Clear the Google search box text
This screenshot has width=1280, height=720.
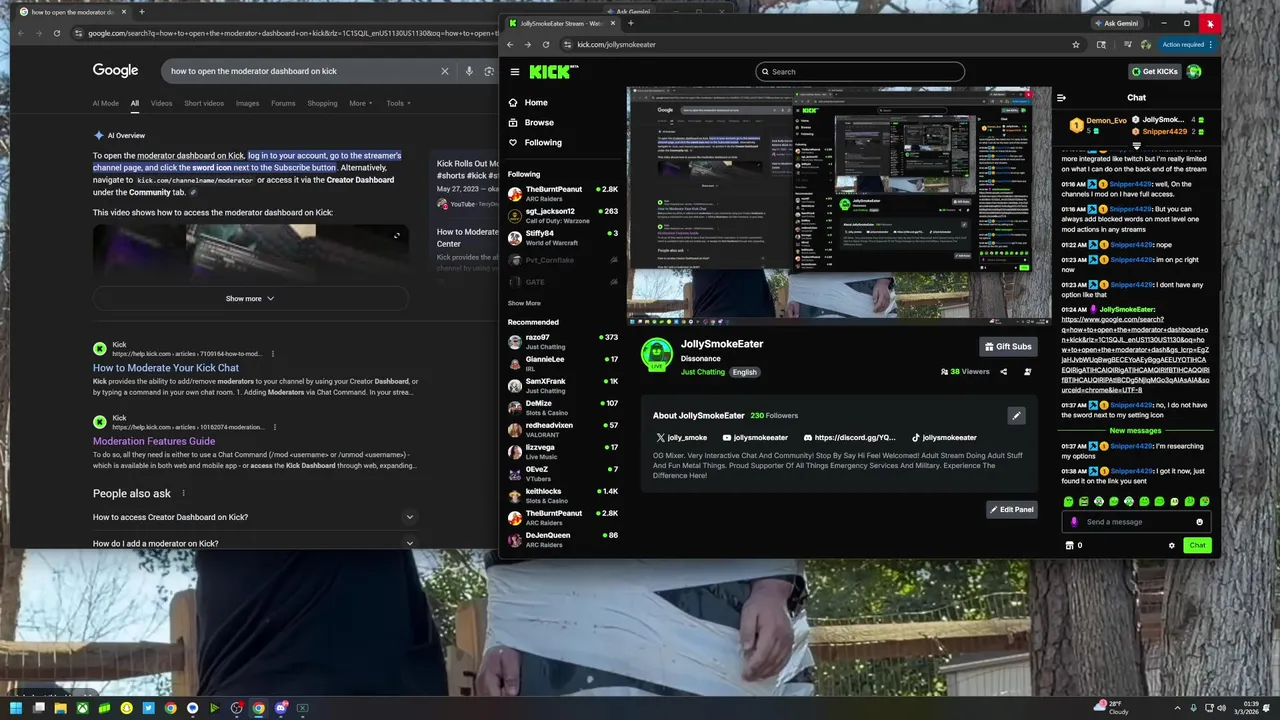point(445,71)
